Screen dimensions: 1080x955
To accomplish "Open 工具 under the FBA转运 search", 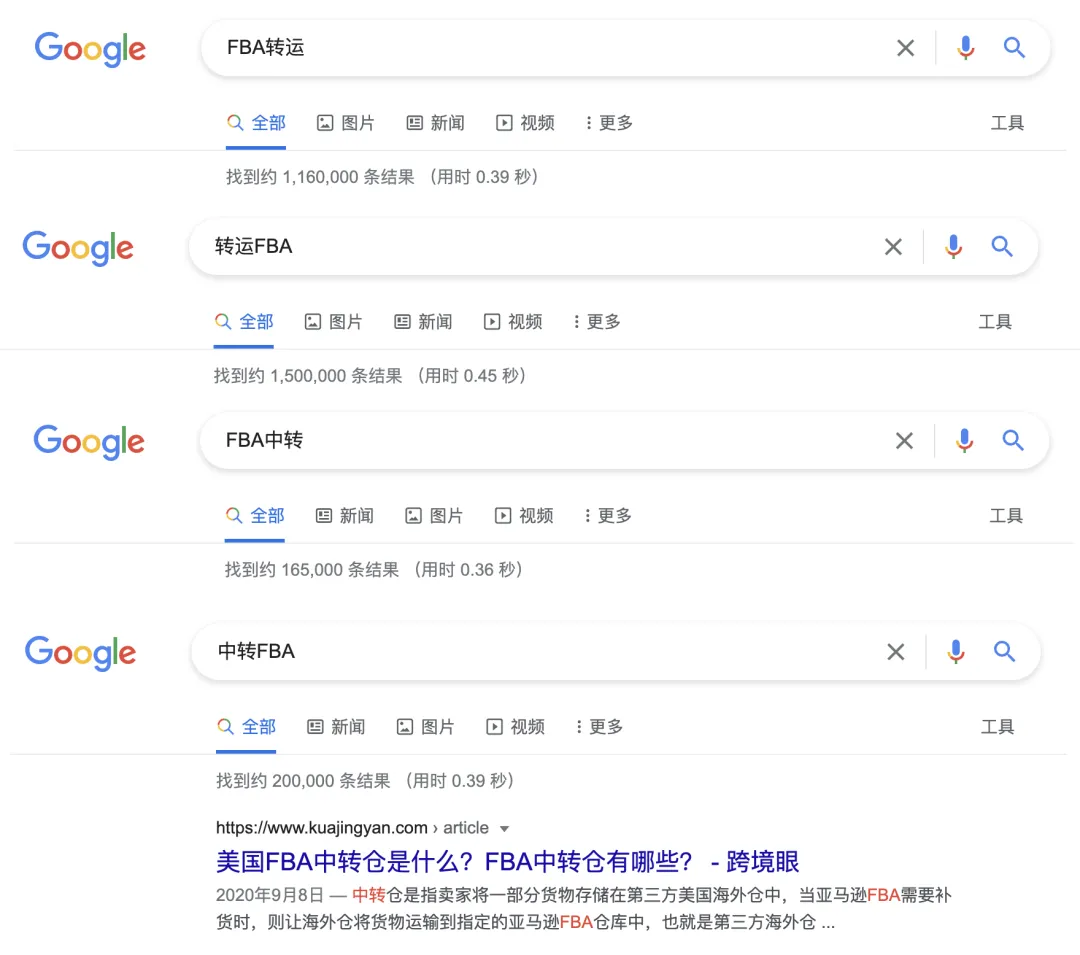I will (1007, 123).
